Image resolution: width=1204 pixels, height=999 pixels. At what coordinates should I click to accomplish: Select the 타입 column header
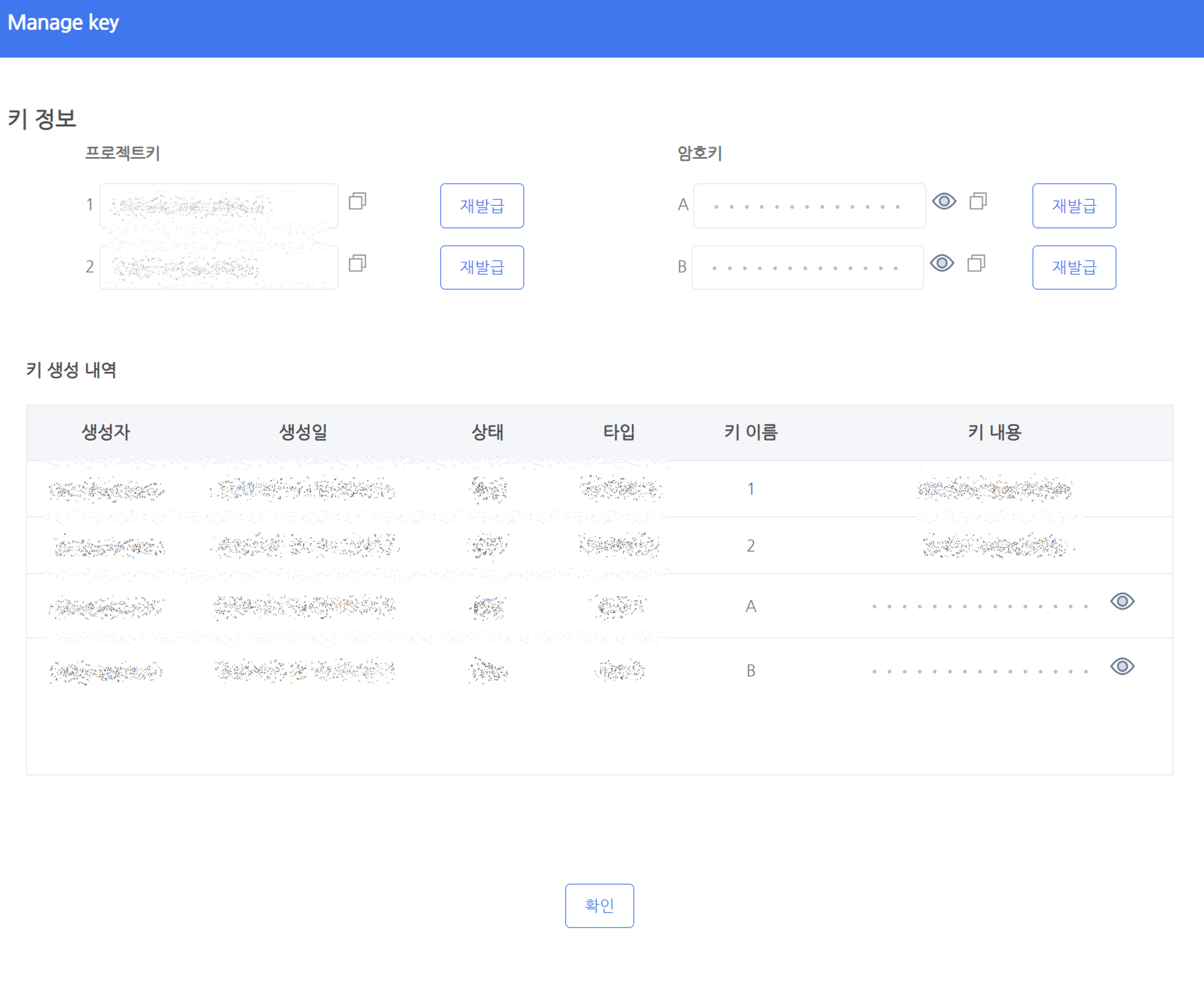pos(619,432)
